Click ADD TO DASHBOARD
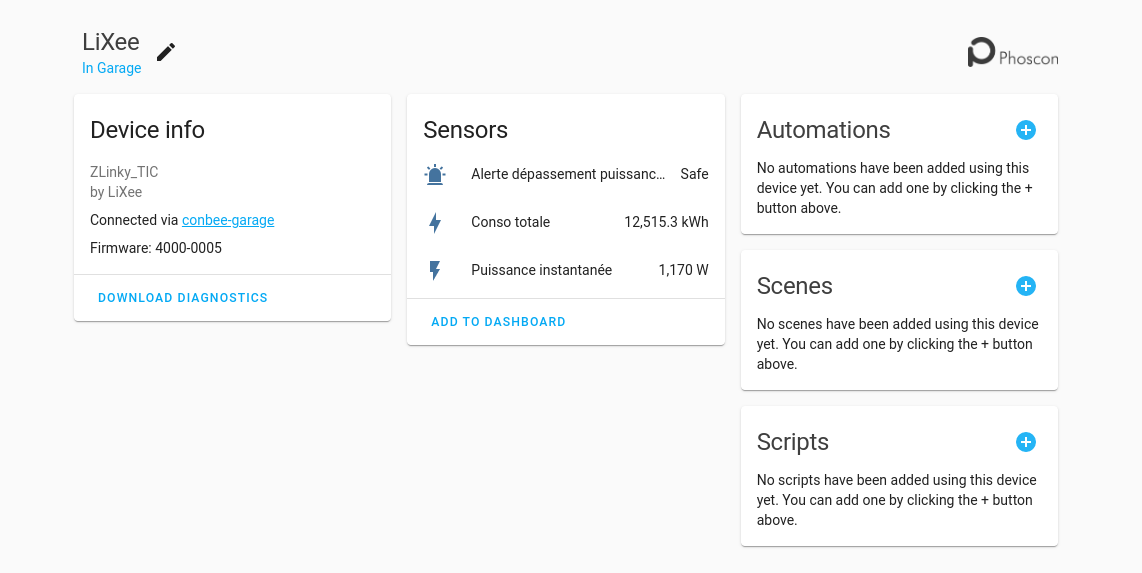1142x573 pixels. (498, 322)
